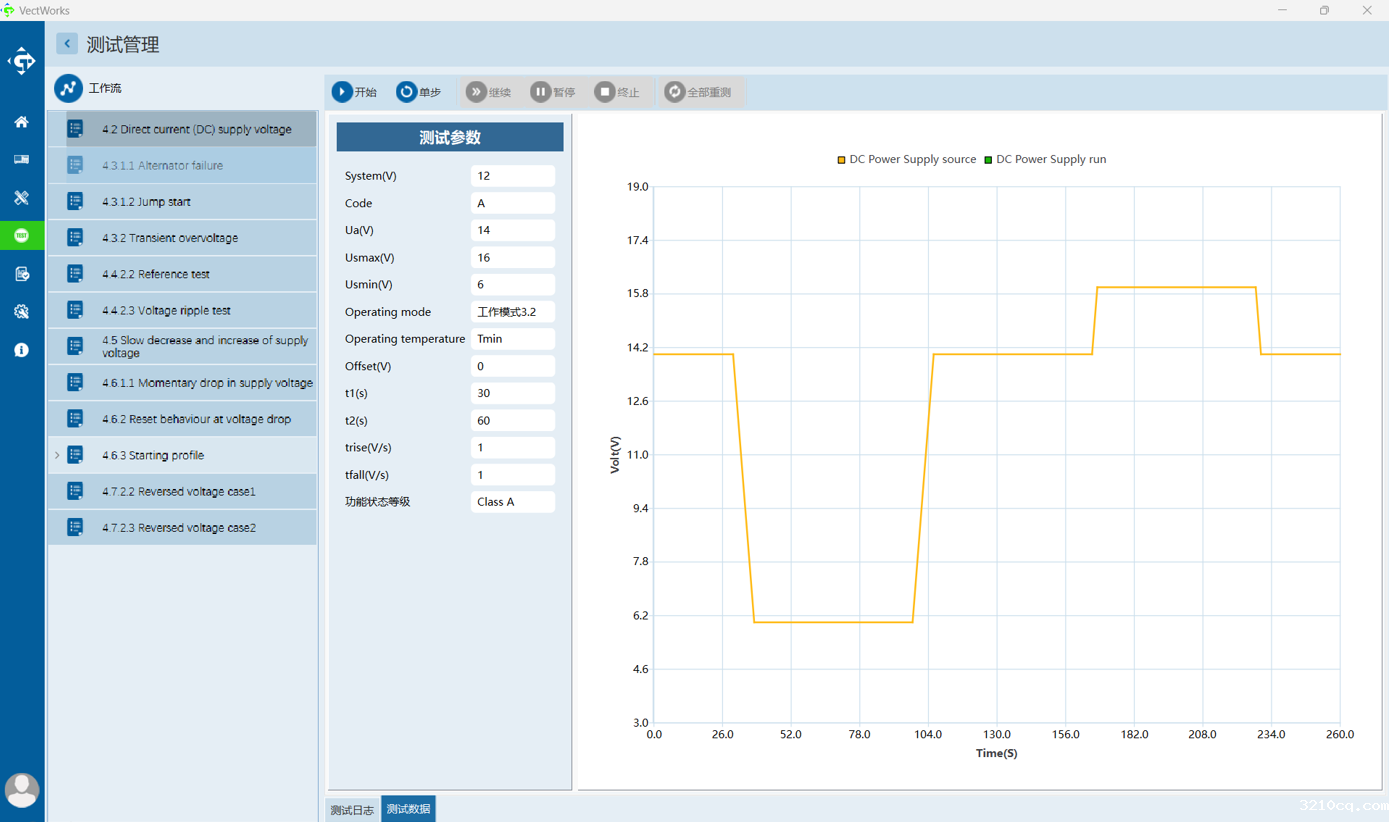Screen dimensions: 1390x822
Task: Open the Operating temperature Tmin field
Action: point(512,339)
